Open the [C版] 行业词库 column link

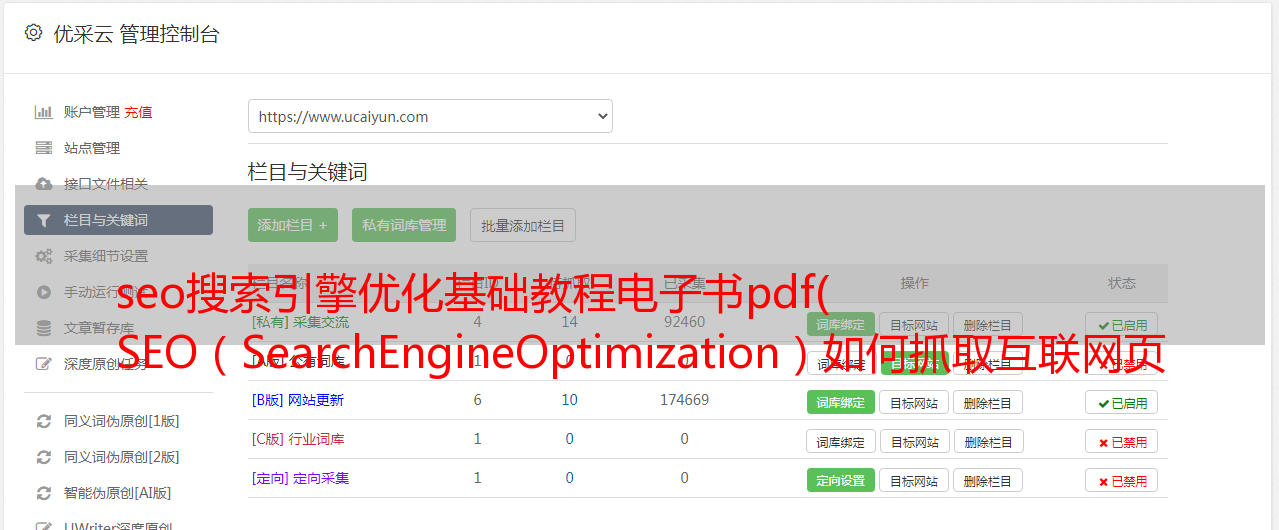point(297,439)
